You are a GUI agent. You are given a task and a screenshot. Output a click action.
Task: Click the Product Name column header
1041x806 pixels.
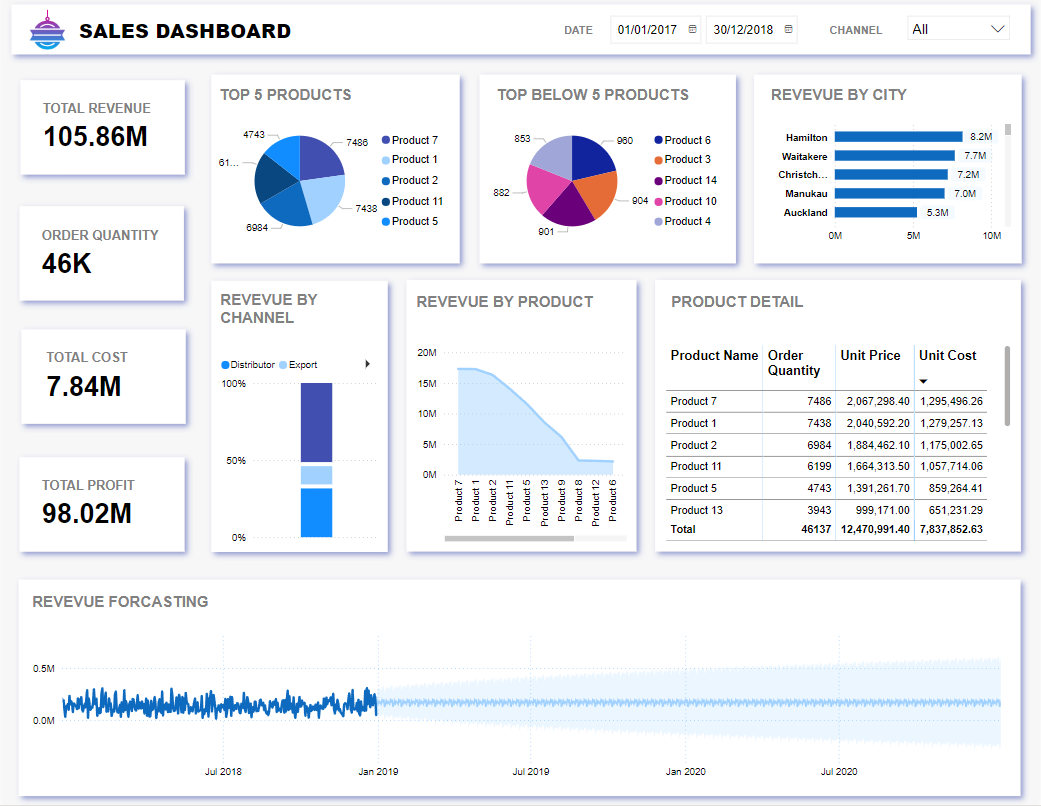click(x=714, y=355)
